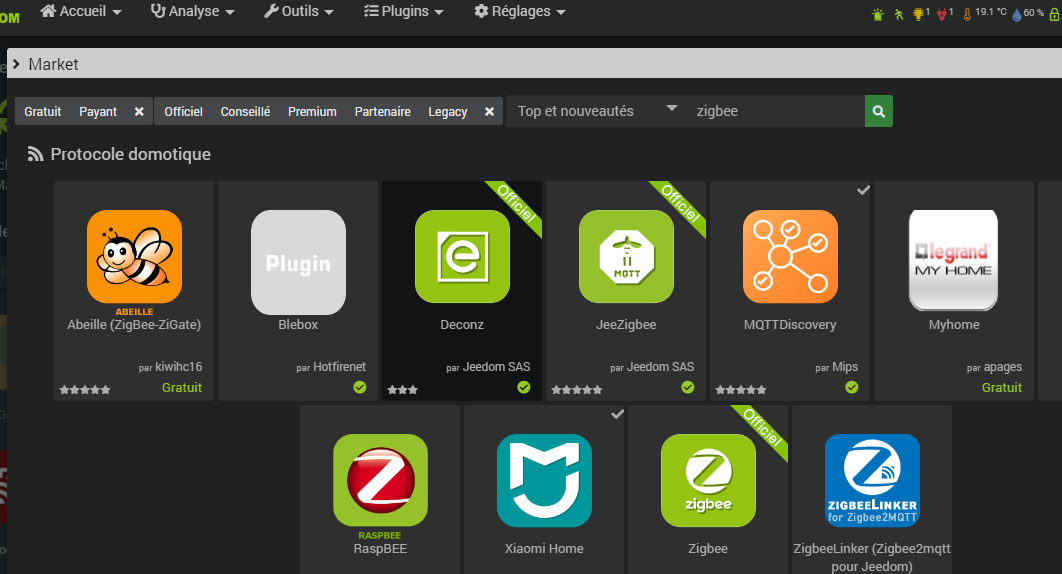Click the blue humidity droplet icon
Screen dimensions: 1062x574
point(1017,14)
